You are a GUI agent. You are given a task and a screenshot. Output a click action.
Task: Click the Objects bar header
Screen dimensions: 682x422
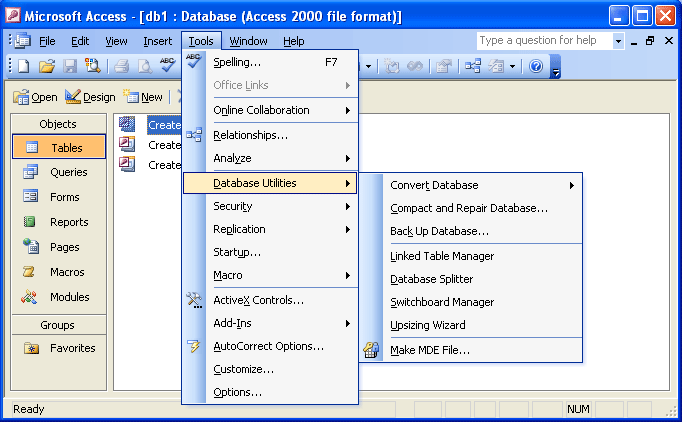pyautogui.click(x=58, y=124)
